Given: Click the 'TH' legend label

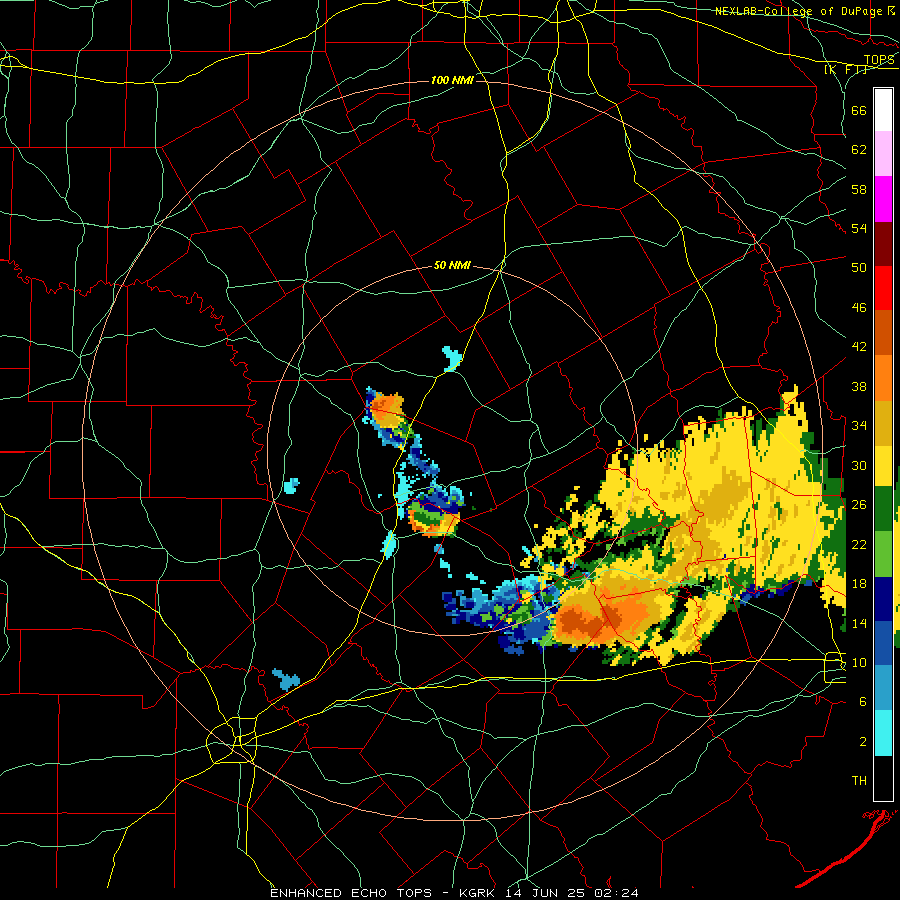Looking at the screenshot, I should tap(859, 781).
